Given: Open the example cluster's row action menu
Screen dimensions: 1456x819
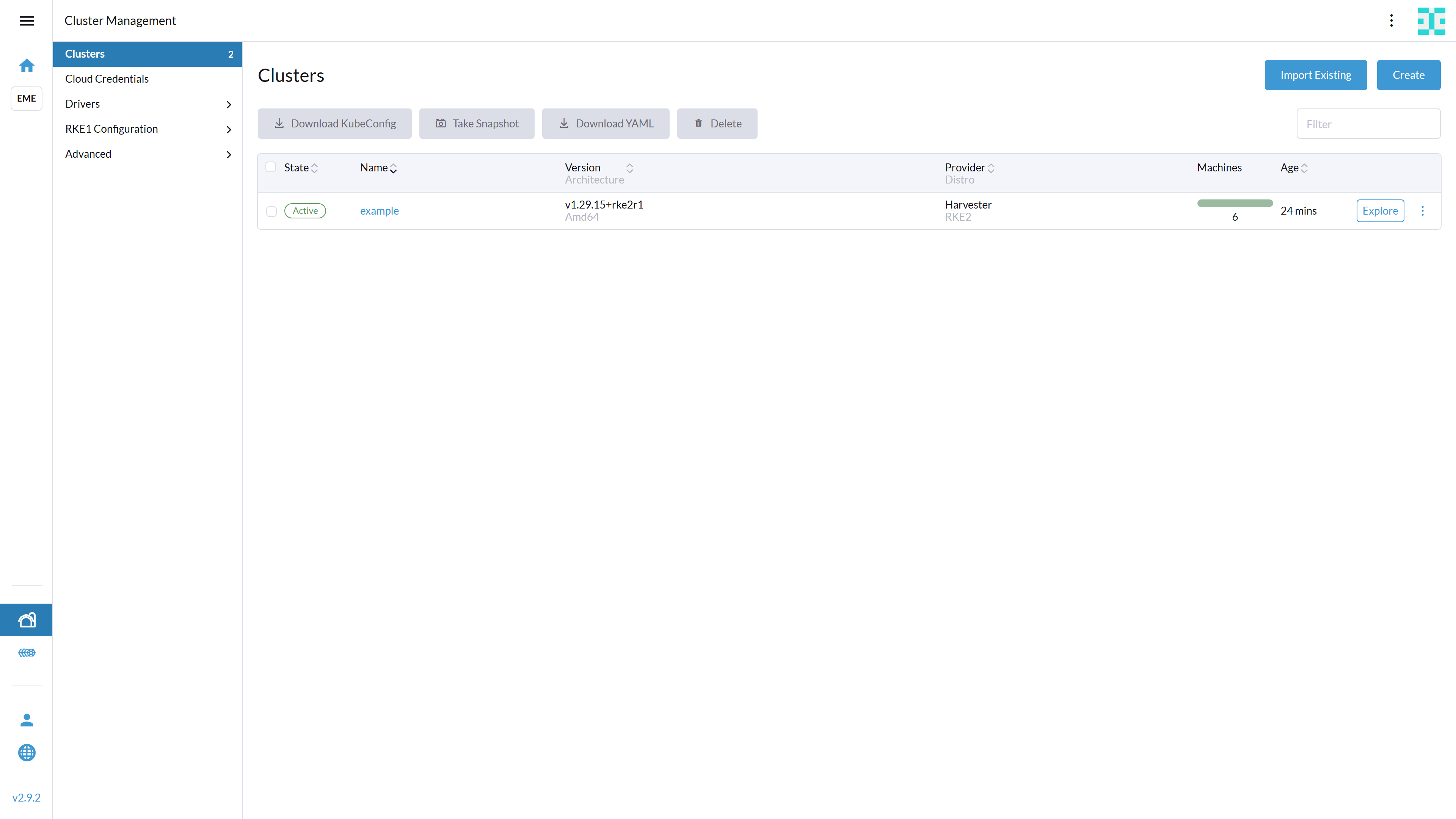Looking at the screenshot, I should pyautogui.click(x=1423, y=210).
